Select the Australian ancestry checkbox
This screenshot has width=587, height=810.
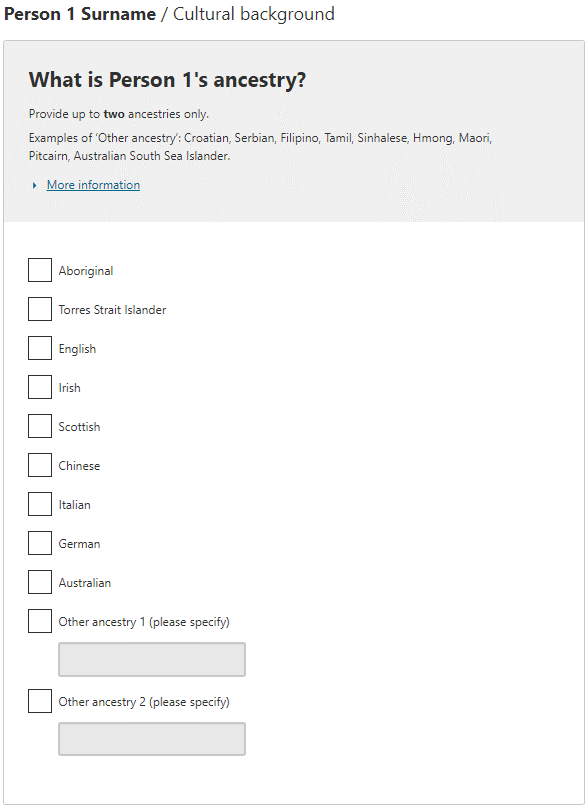point(39,582)
